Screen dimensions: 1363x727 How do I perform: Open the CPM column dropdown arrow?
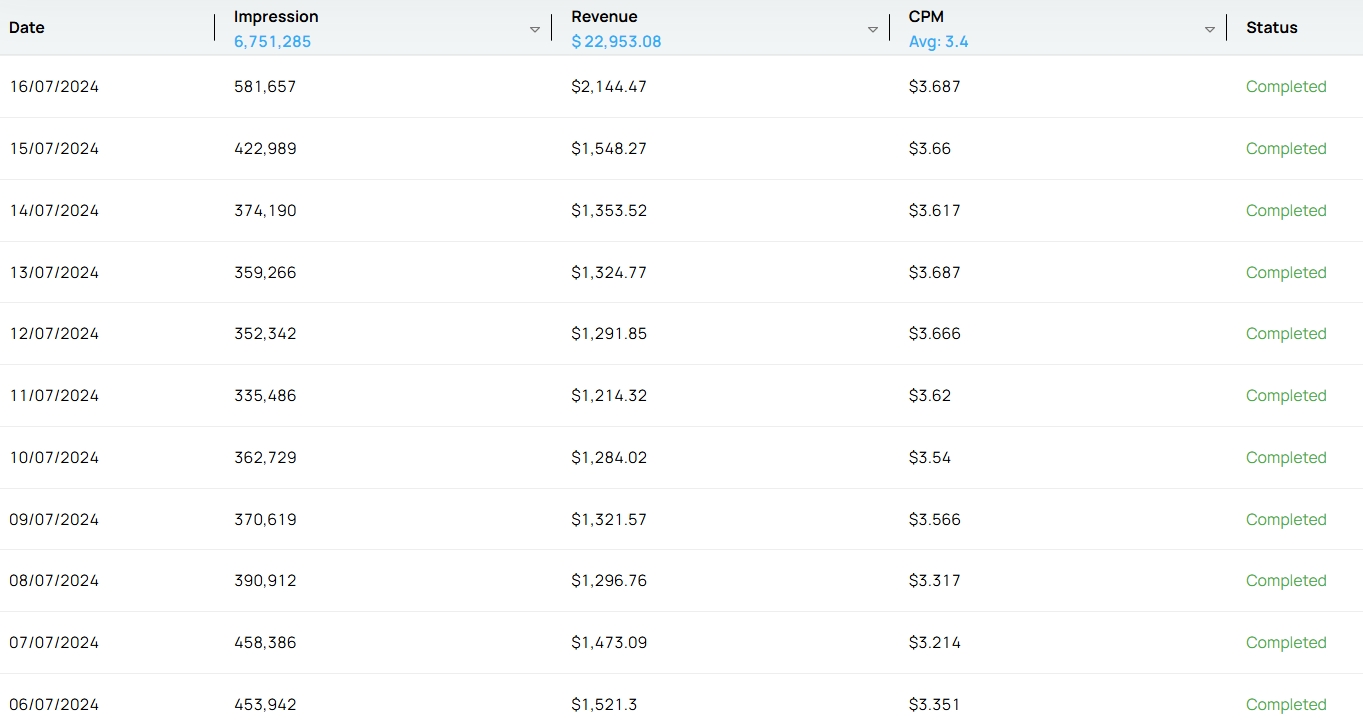(1210, 30)
